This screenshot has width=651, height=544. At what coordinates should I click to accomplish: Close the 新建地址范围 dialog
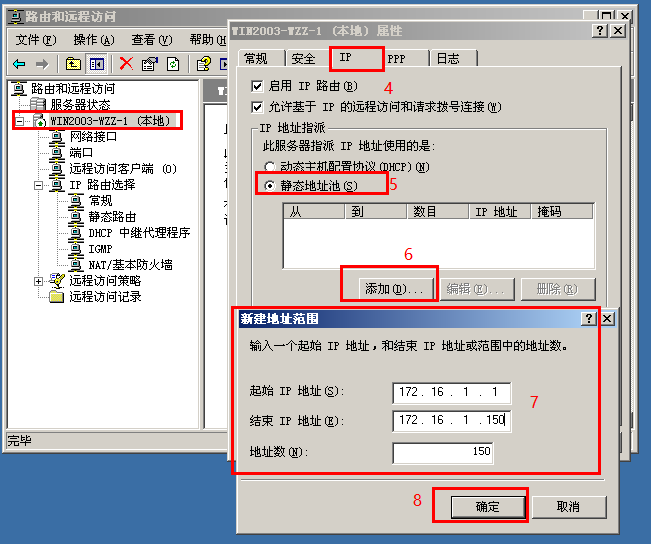point(607,319)
